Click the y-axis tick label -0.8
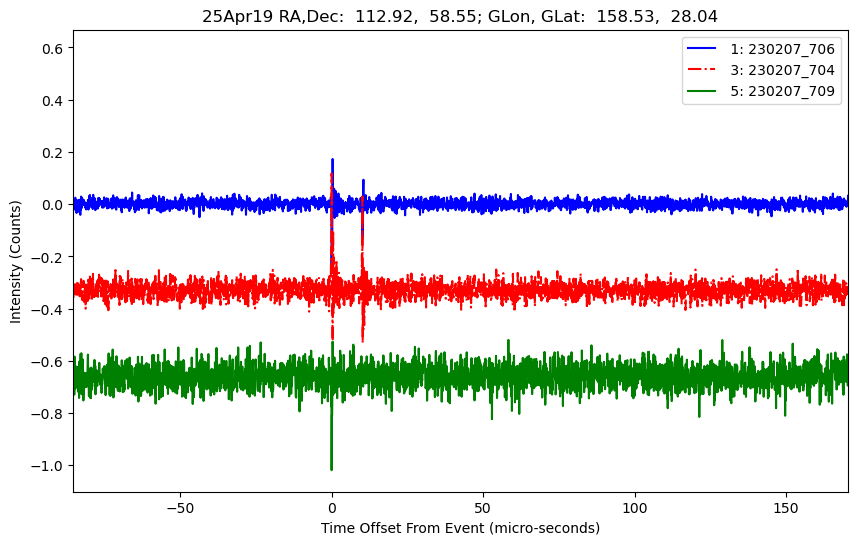This screenshot has height=545, width=858. pyautogui.click(x=48, y=414)
